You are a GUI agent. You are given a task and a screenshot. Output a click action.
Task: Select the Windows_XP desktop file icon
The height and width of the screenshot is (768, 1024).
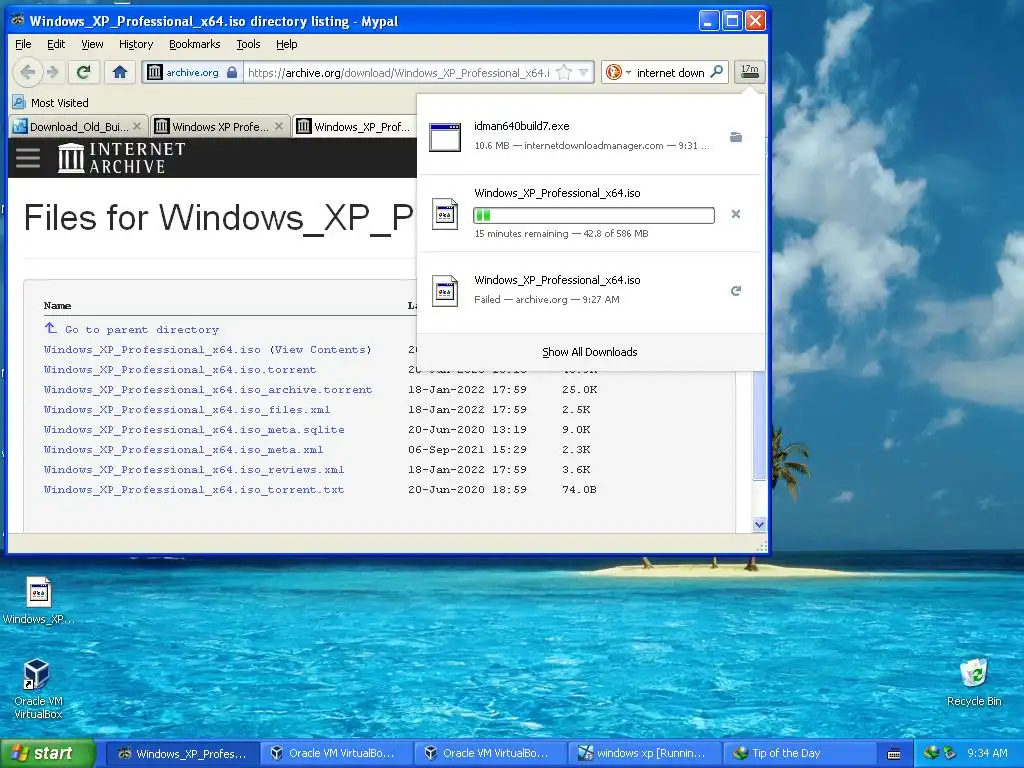tap(38, 601)
